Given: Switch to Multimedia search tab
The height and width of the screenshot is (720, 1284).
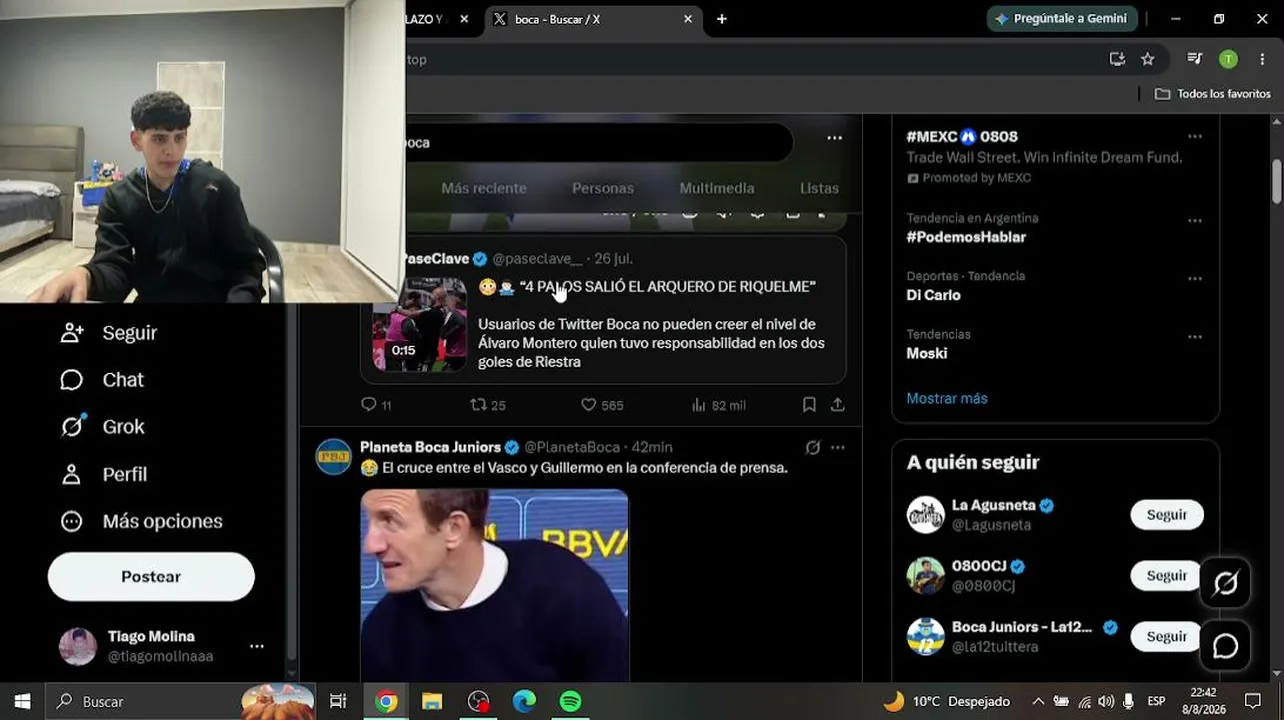Looking at the screenshot, I should [717, 188].
